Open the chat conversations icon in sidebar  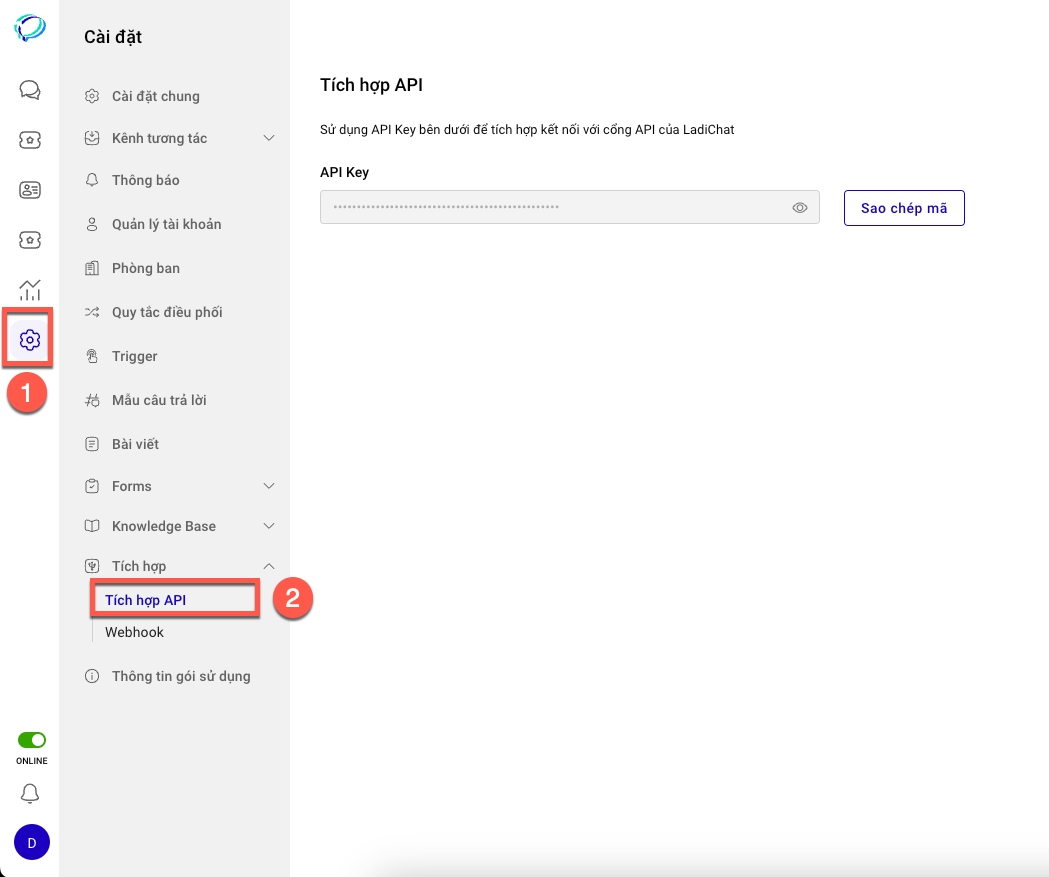click(30, 91)
